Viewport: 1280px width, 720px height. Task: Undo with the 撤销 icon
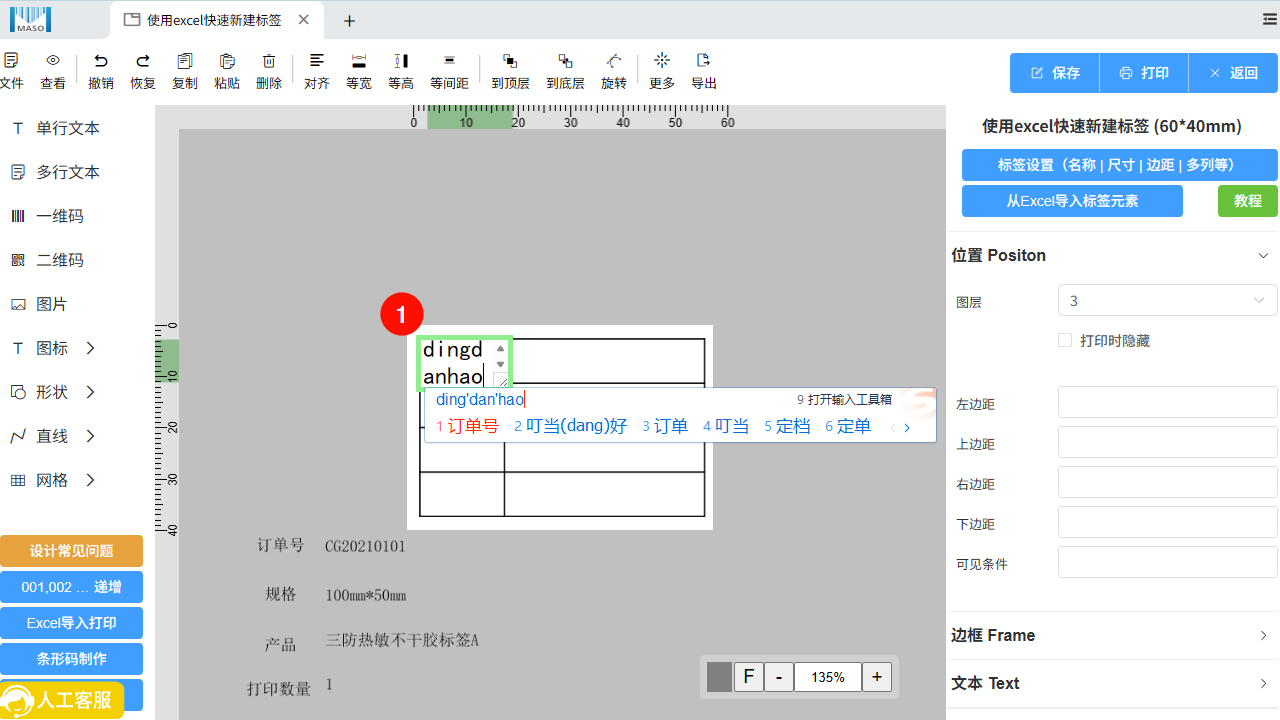tap(101, 61)
